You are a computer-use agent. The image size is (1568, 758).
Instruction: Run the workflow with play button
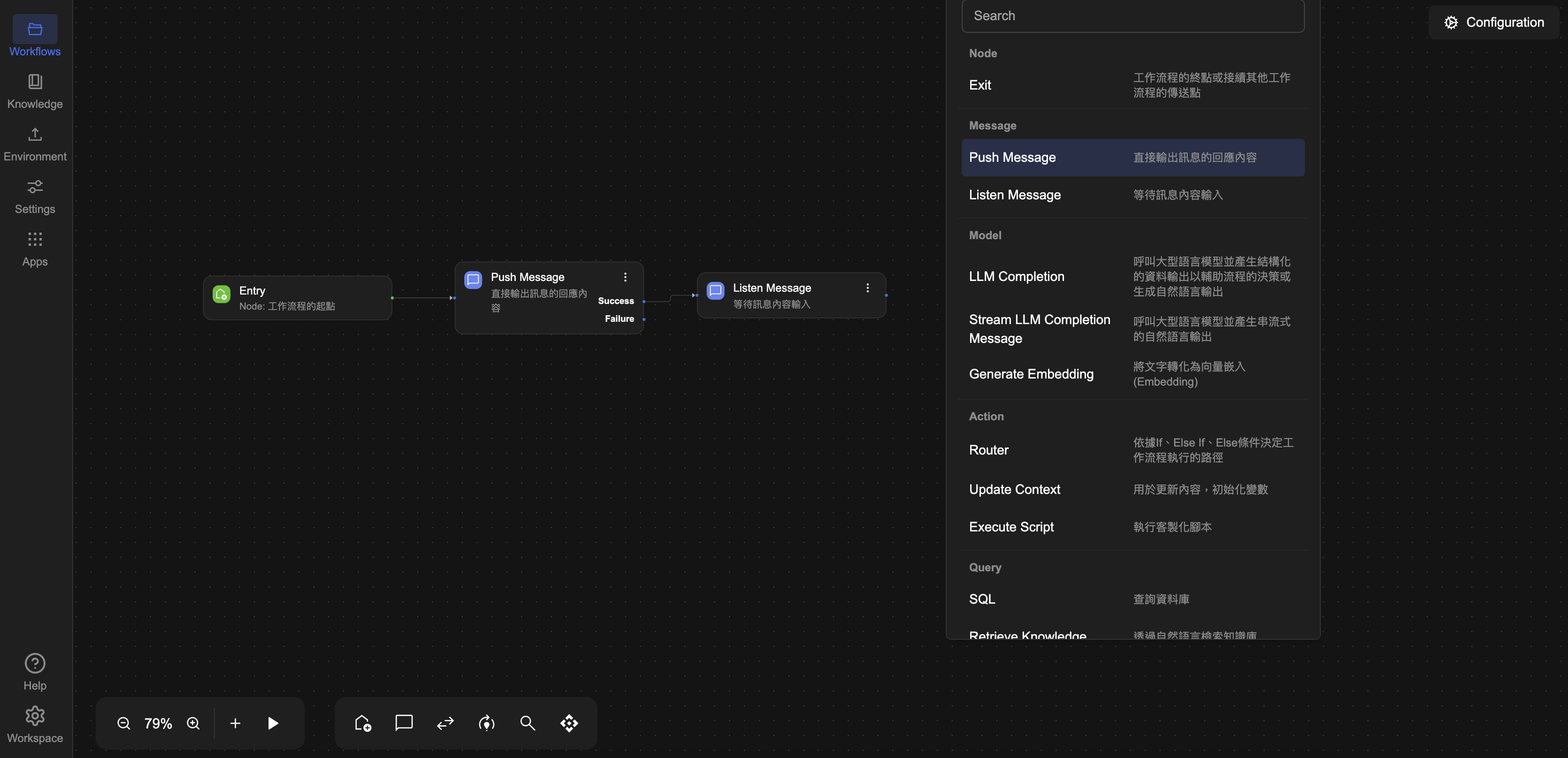[273, 723]
